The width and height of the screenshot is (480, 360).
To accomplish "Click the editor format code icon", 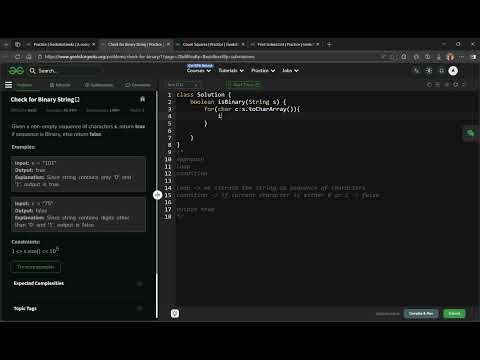I will (x=438, y=85).
